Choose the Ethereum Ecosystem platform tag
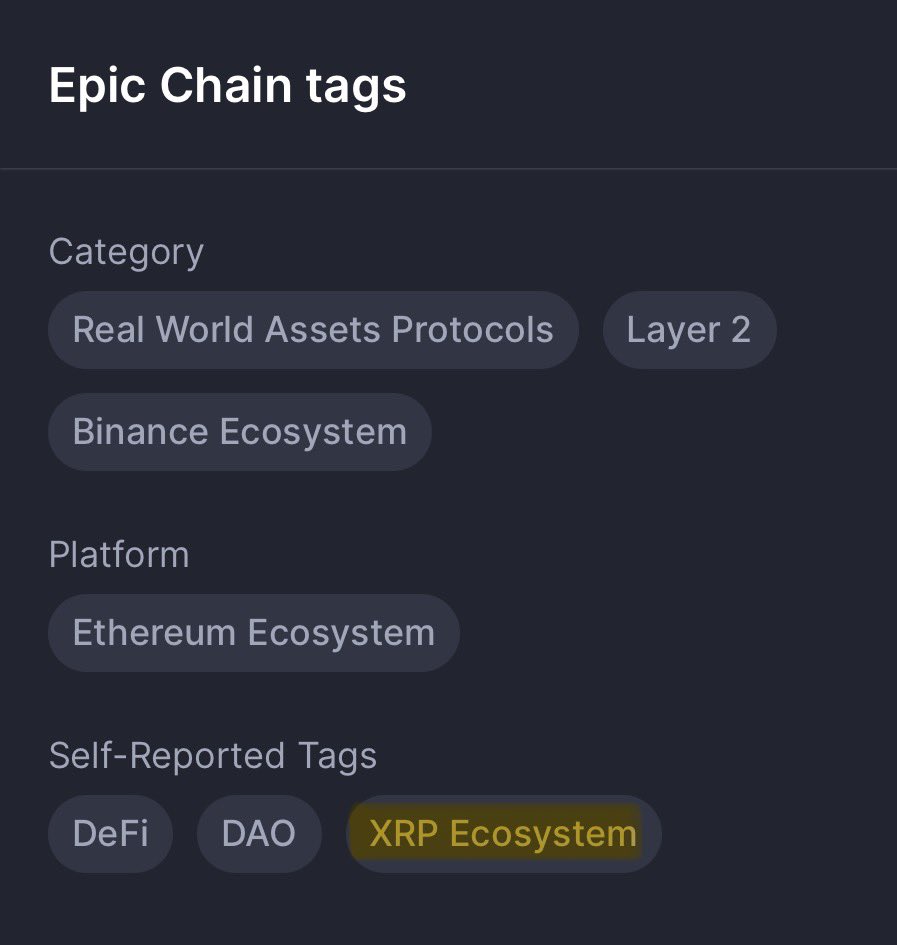Screen dimensions: 897x945 click(254, 633)
